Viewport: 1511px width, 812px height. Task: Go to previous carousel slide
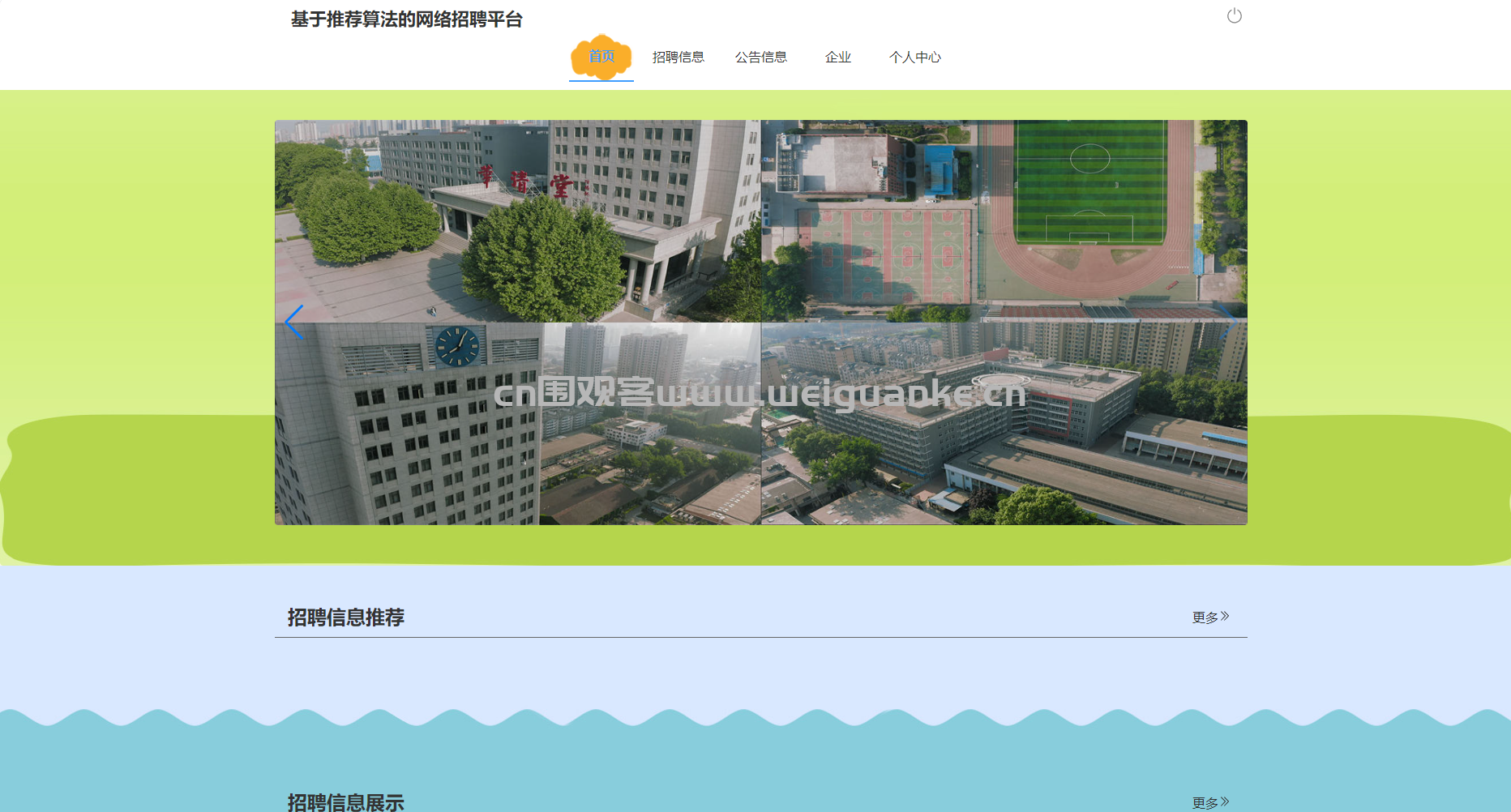pyautogui.click(x=294, y=323)
